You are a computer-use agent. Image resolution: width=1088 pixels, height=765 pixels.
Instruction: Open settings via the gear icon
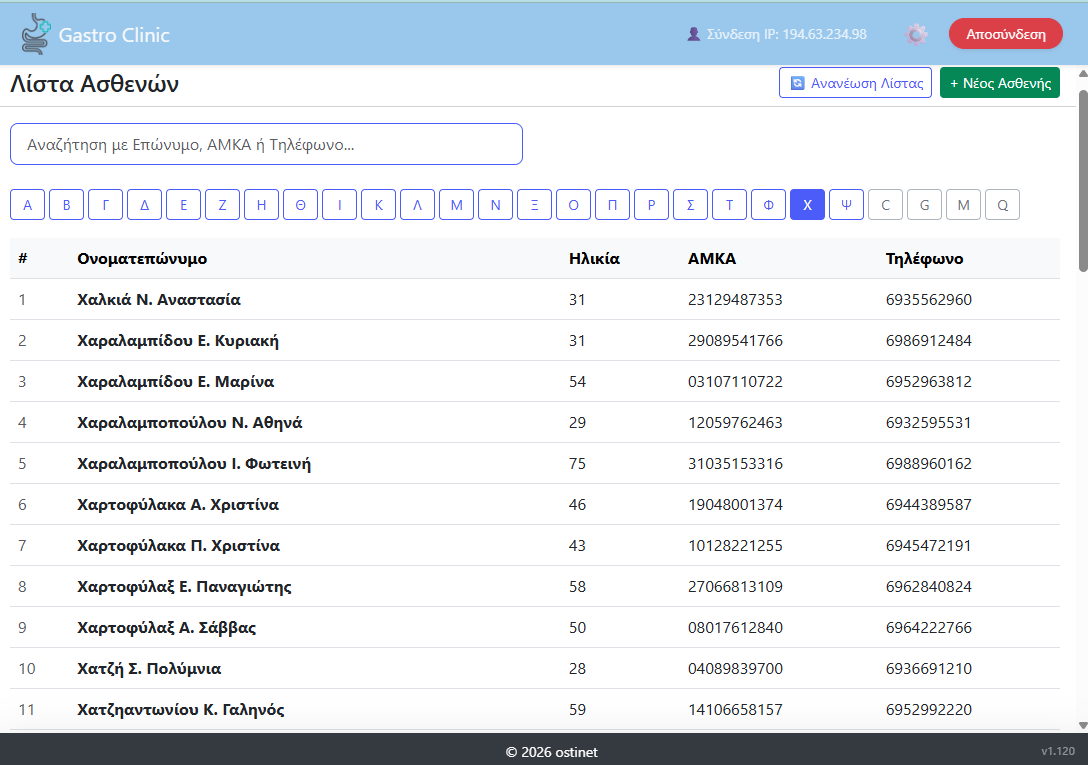click(x=916, y=34)
